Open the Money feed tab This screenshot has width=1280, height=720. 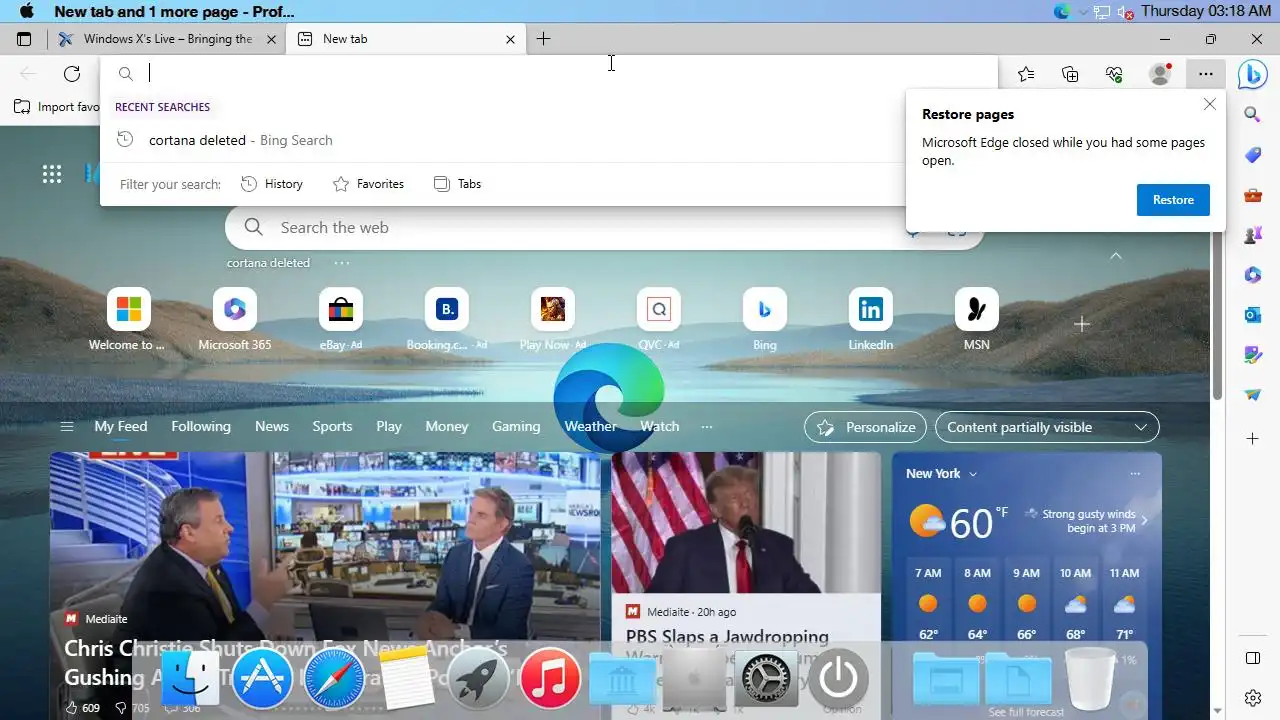pyautogui.click(x=447, y=426)
